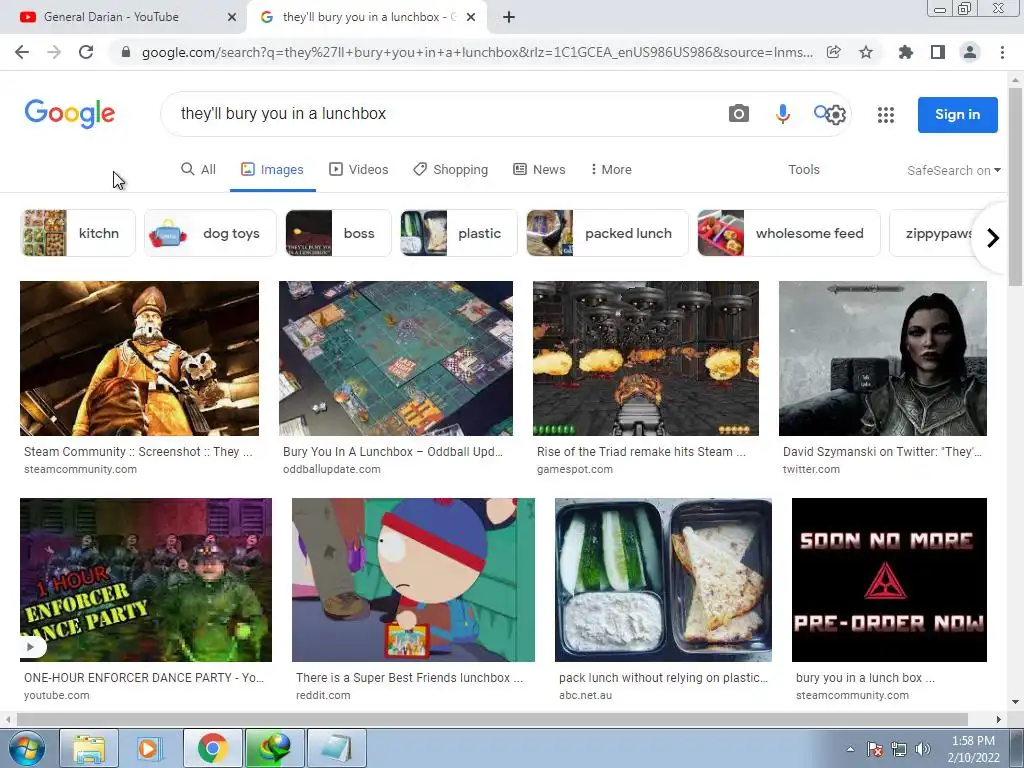The height and width of the screenshot is (768, 1024).
Task: Launch media player taskbar icon
Action: pyautogui.click(x=150, y=748)
